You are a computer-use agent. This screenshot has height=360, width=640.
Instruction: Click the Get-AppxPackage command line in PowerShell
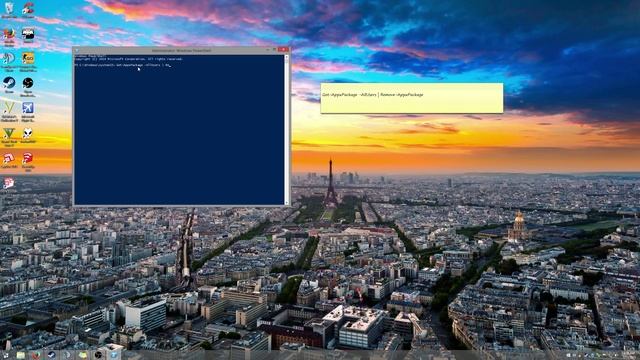(x=122, y=64)
